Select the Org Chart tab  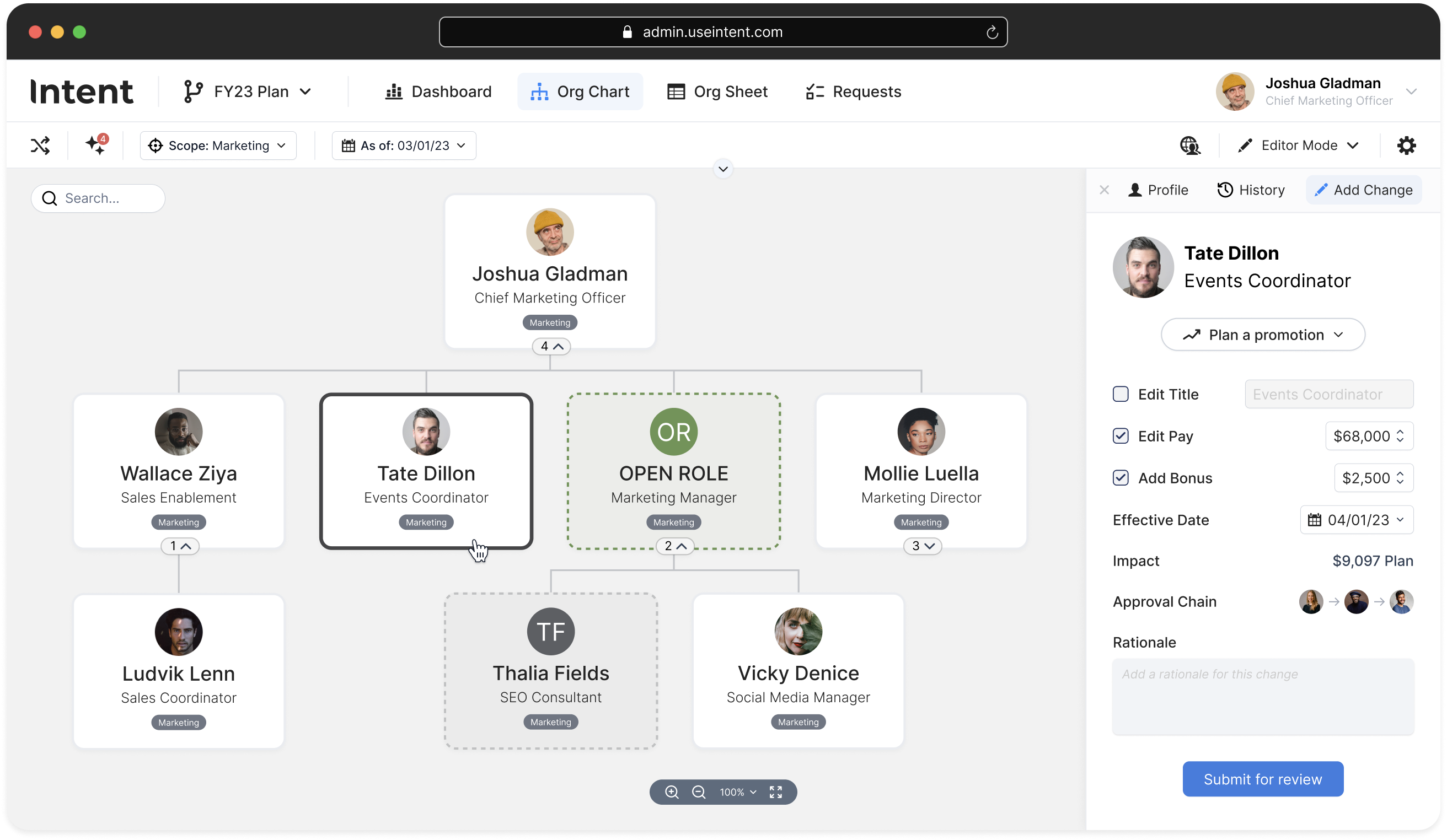[x=580, y=92]
